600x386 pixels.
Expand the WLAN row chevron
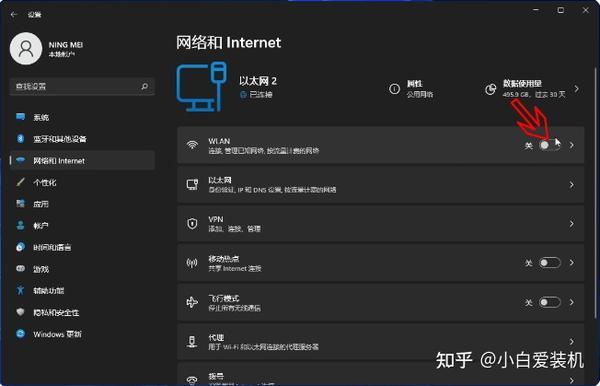572,145
